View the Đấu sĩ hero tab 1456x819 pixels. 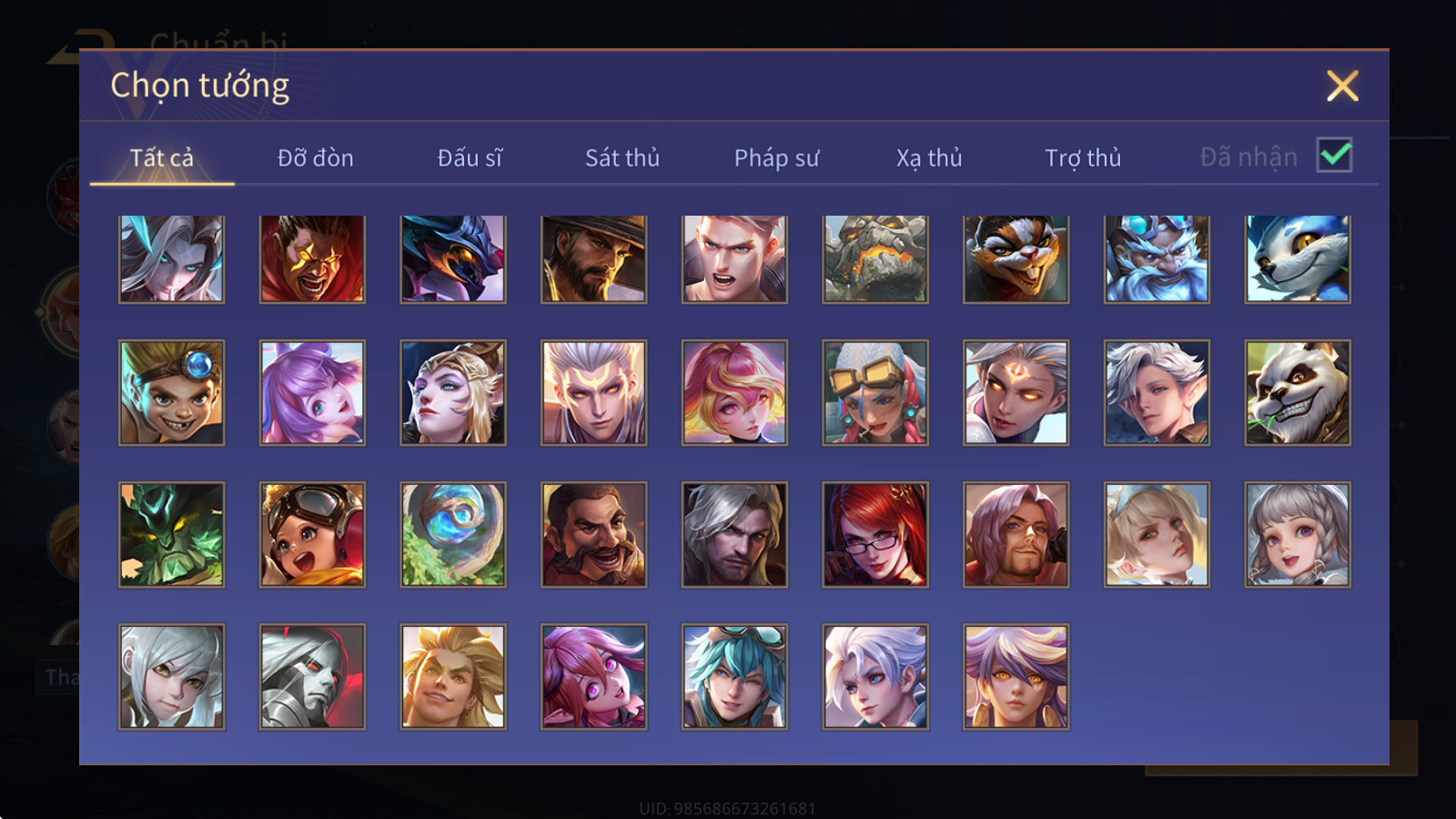(470, 158)
